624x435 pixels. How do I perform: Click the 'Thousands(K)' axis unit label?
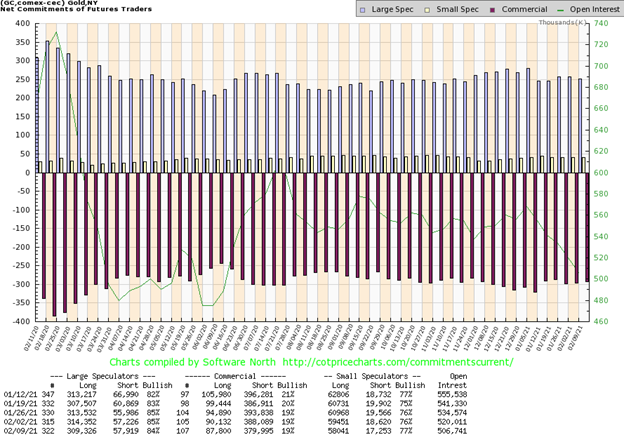(x=562, y=22)
